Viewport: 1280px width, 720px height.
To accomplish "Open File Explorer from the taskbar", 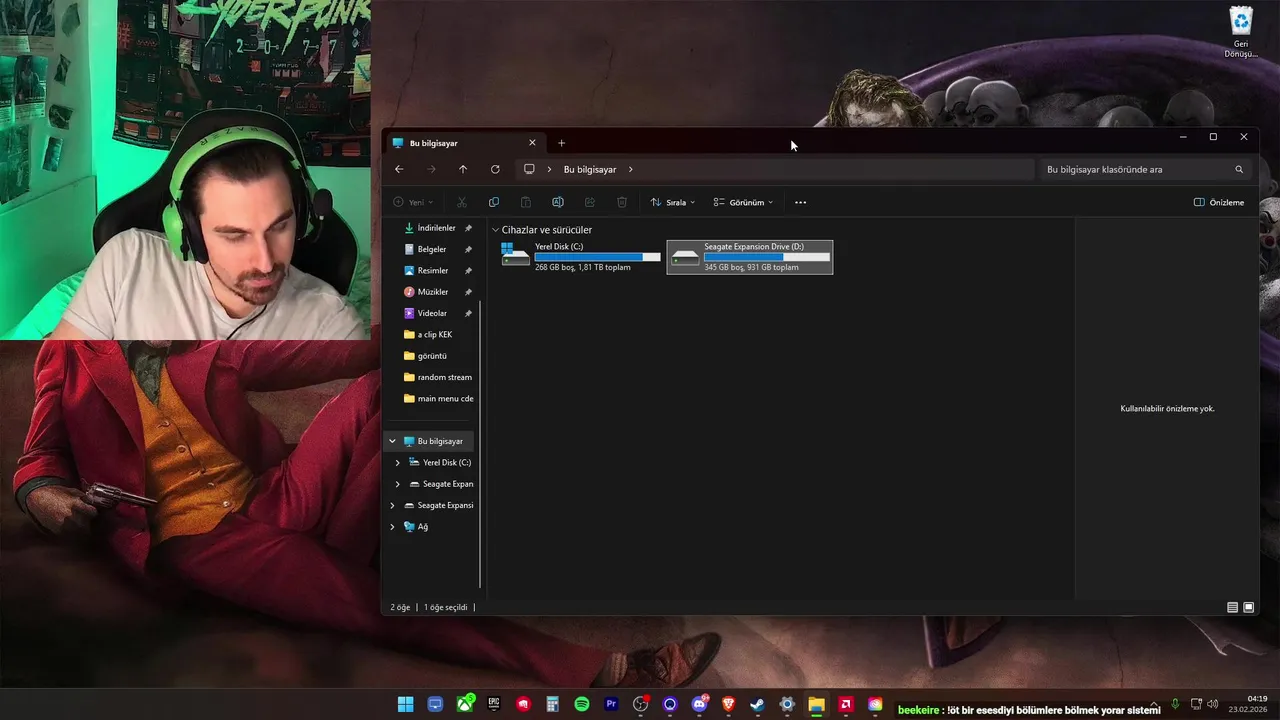I will (816, 704).
